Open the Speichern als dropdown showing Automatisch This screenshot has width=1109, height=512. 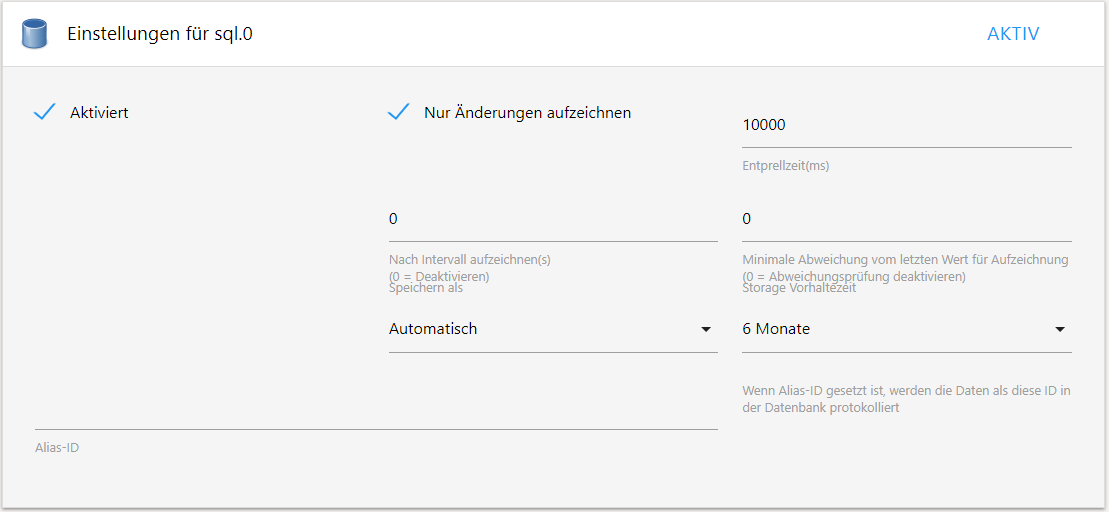[x=553, y=329]
